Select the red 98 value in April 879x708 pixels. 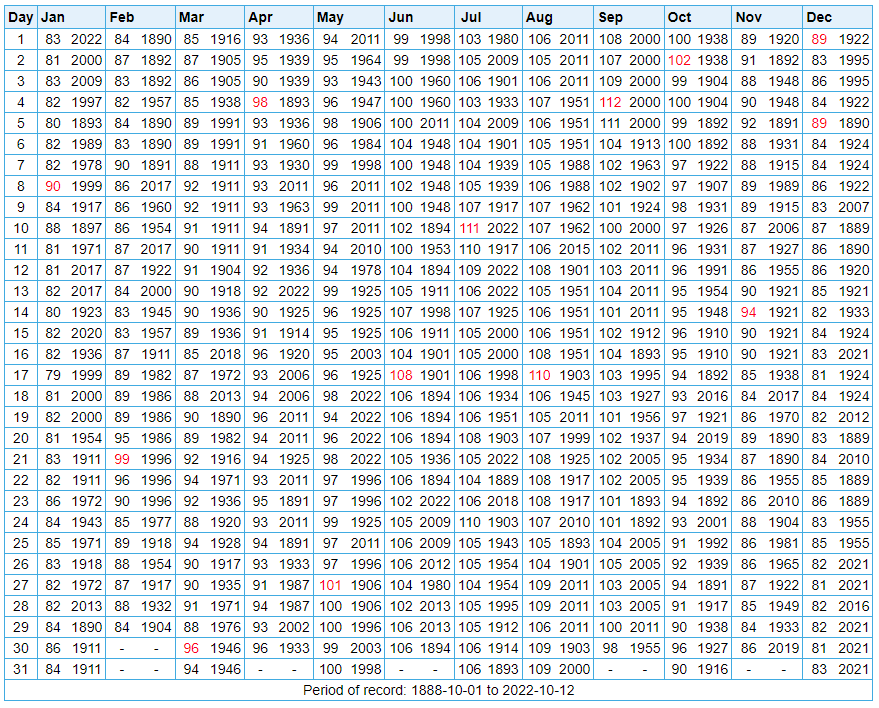pos(261,102)
